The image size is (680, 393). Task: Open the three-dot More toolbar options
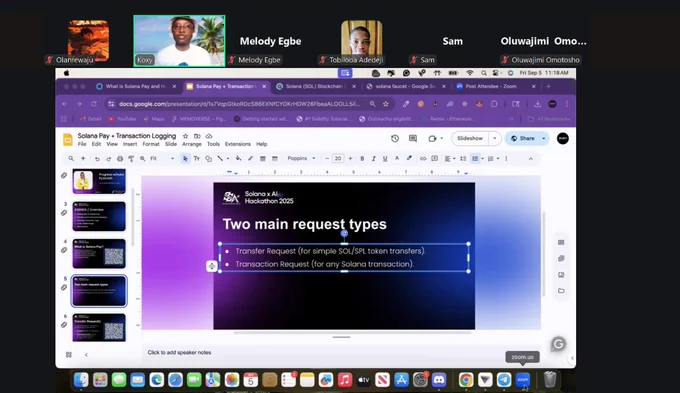(506, 159)
